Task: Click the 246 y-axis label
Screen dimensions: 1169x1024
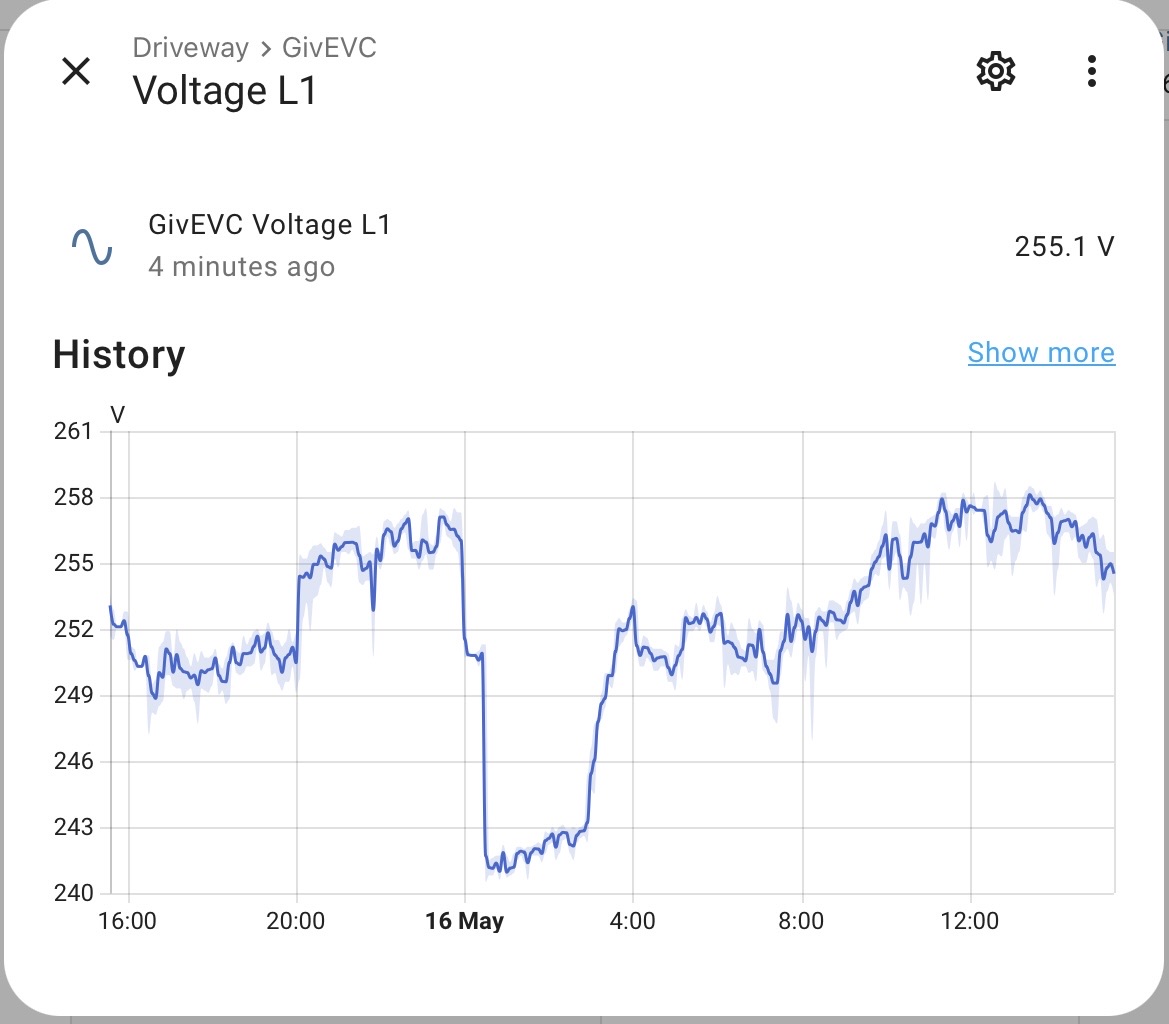Action: click(73, 761)
